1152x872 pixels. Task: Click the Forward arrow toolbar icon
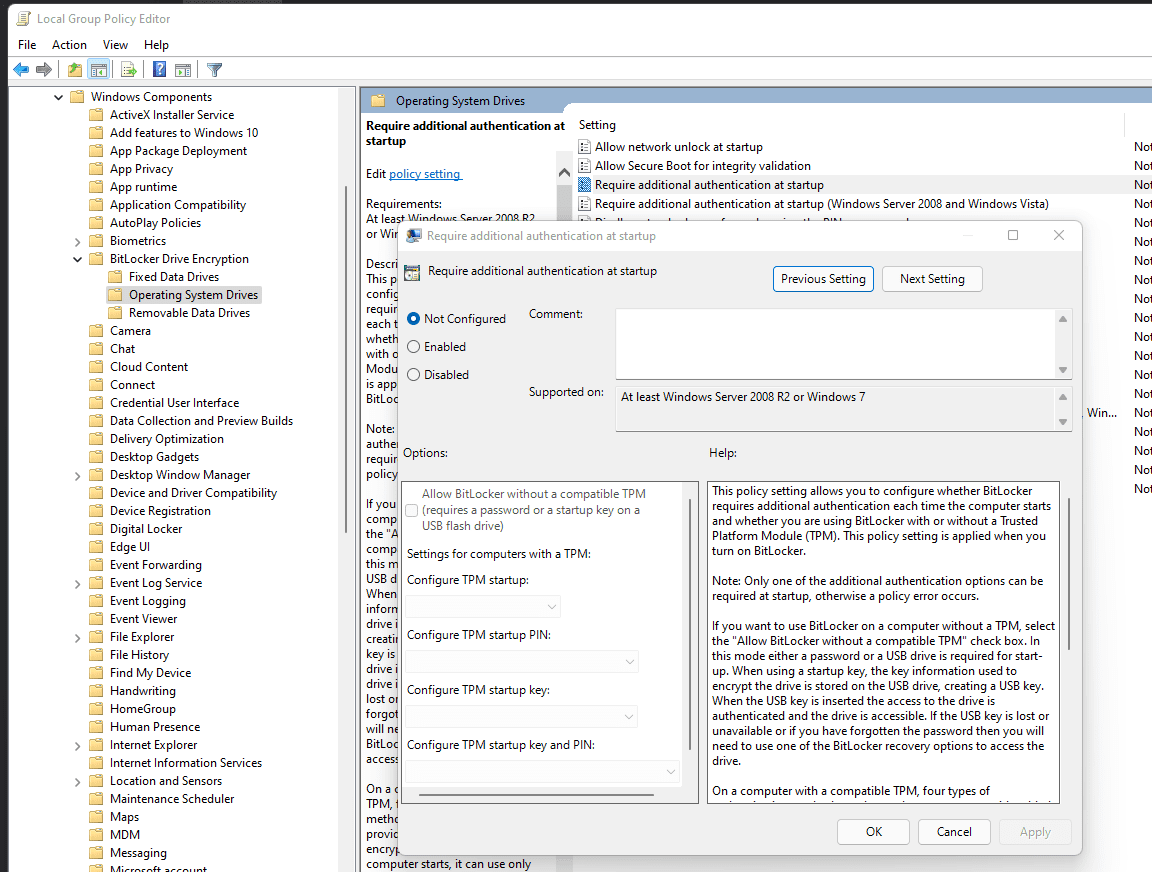[44, 70]
